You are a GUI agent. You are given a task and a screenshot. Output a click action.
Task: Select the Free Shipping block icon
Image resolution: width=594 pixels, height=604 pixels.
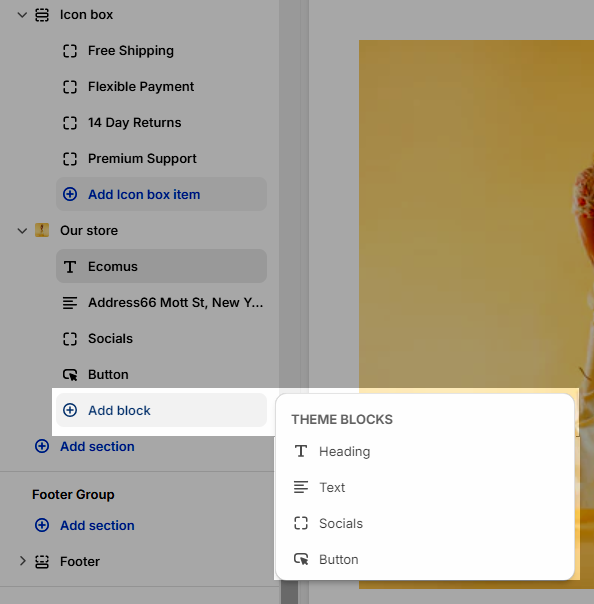tap(70, 51)
